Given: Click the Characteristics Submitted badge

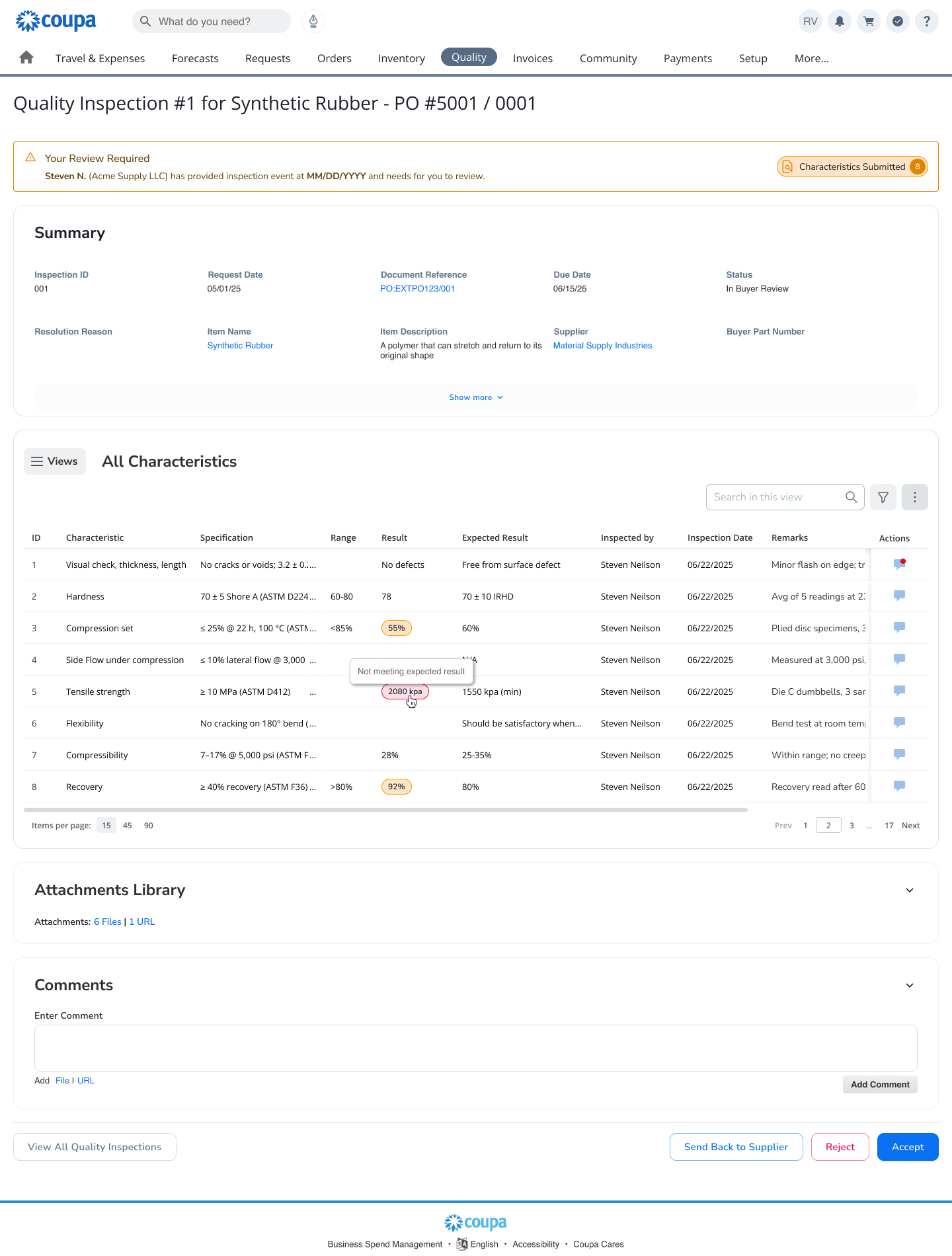Looking at the screenshot, I should [852, 167].
